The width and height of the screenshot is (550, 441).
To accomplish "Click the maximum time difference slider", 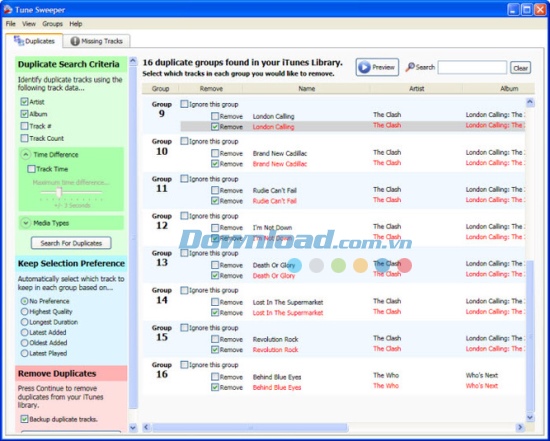I will [59, 192].
